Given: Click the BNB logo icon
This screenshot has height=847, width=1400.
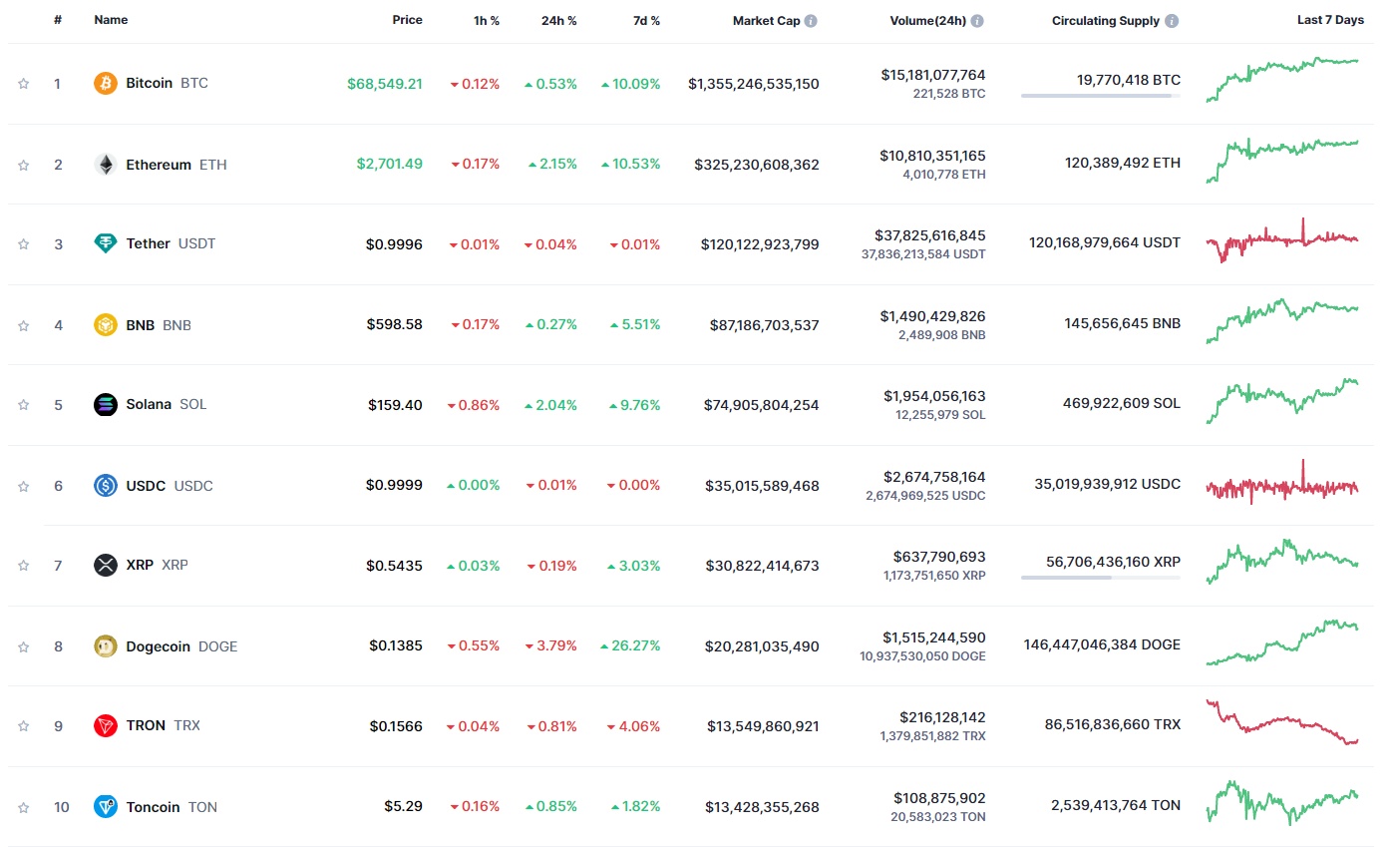Looking at the screenshot, I should coord(106,325).
